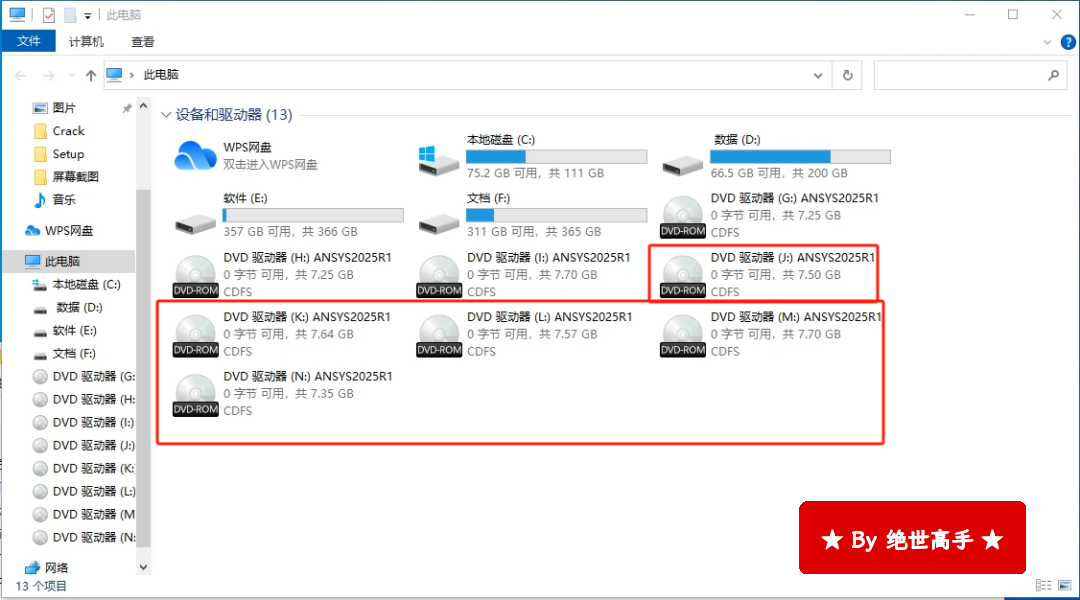
Task: Open the recent locations dropdown arrow
Action: (x=72, y=76)
